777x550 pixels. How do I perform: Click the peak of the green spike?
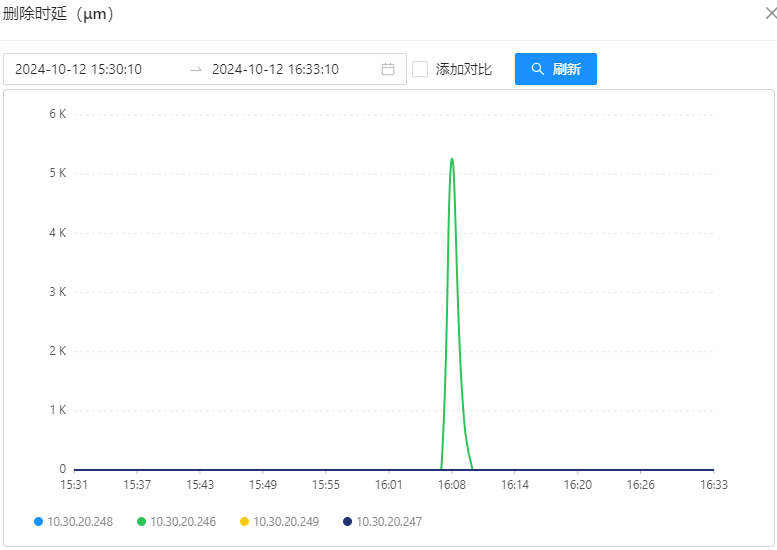tap(452, 159)
